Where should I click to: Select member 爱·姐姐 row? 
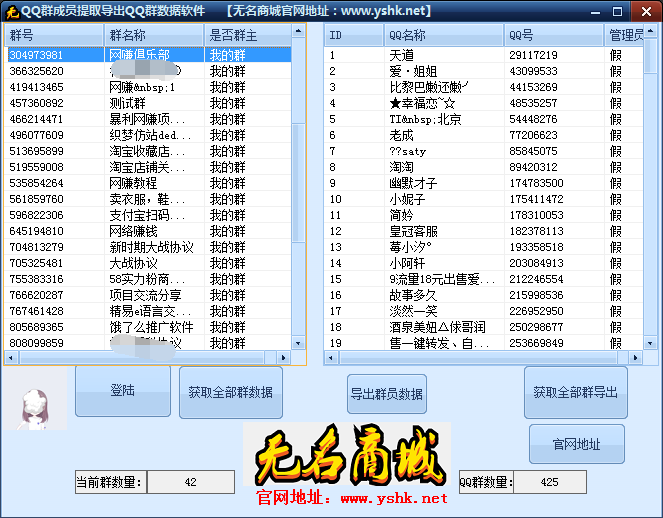click(484, 71)
